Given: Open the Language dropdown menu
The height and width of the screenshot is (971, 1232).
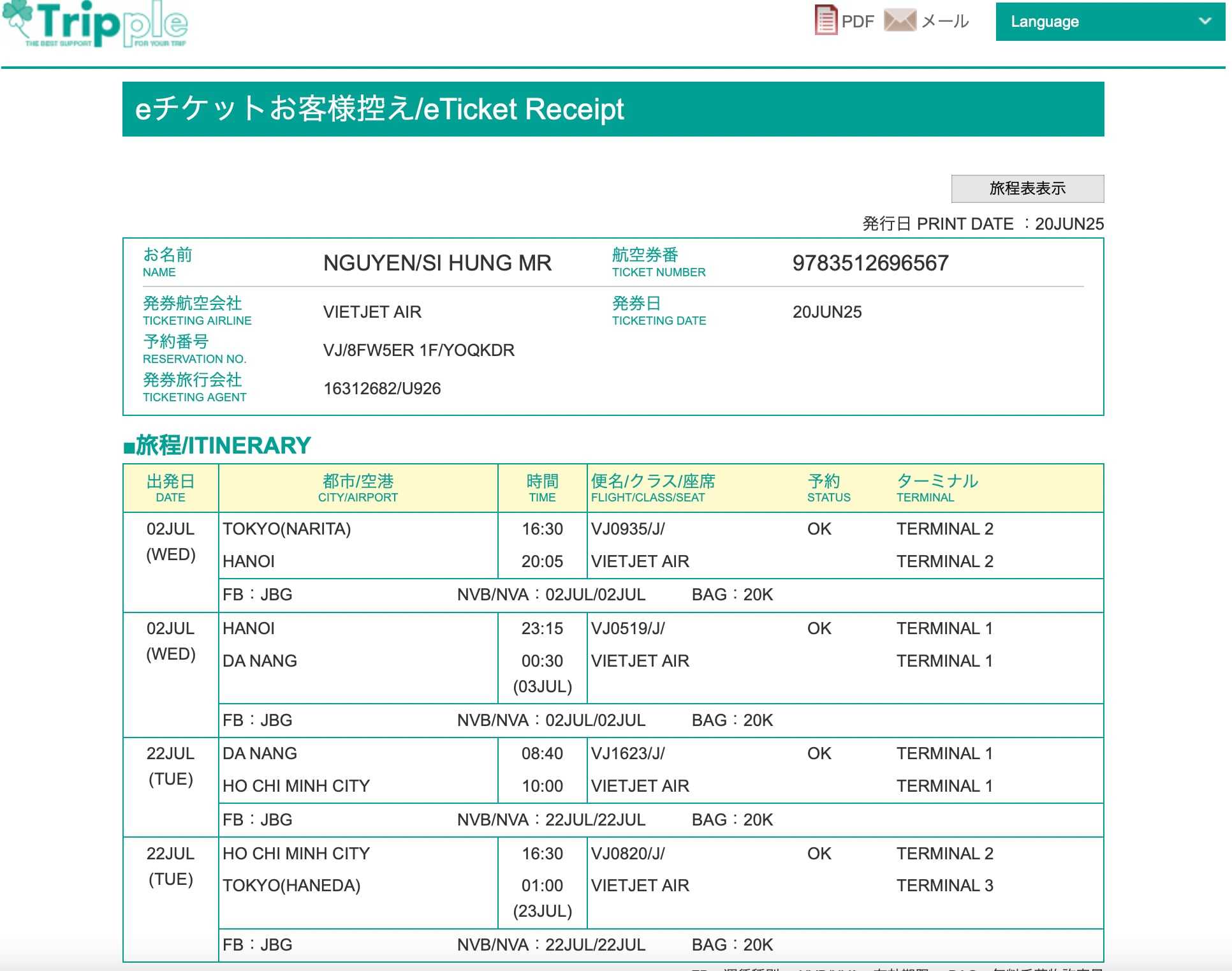Looking at the screenshot, I should [1110, 22].
